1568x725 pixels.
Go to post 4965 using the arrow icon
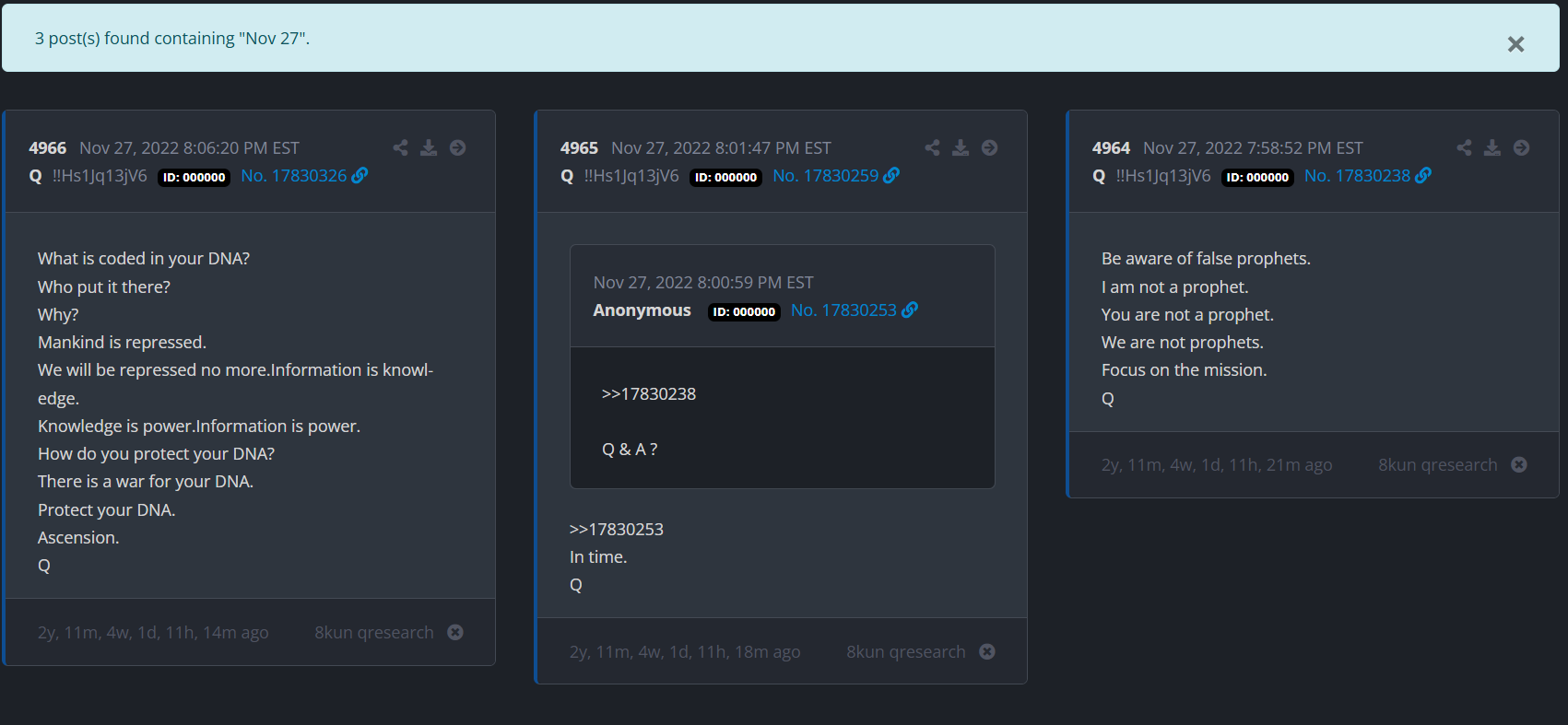[989, 147]
